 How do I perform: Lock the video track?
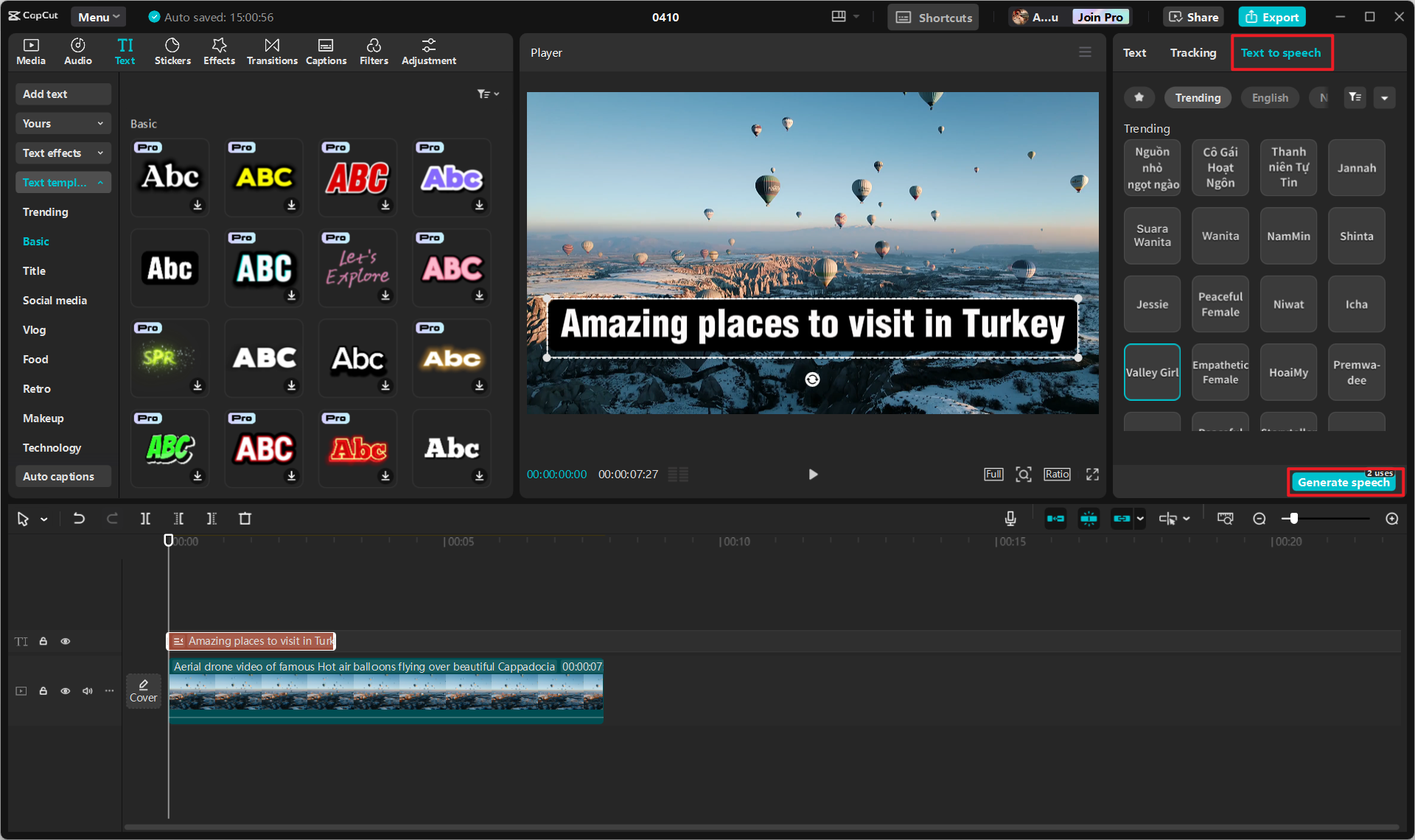(x=43, y=690)
